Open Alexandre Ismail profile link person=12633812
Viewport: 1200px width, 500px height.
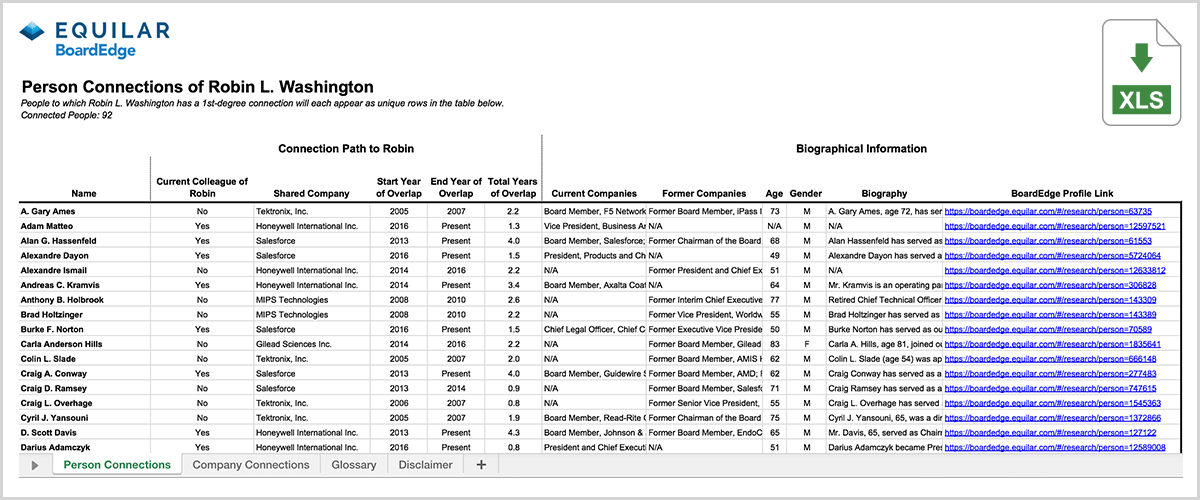pos(1055,270)
